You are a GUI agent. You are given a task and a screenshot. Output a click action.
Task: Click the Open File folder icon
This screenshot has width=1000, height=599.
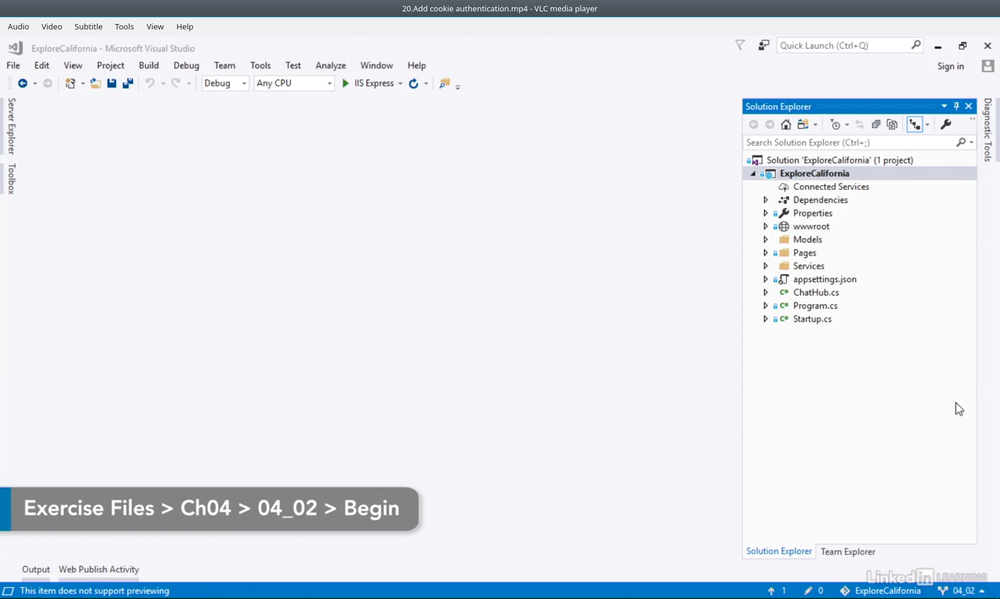[x=95, y=84]
